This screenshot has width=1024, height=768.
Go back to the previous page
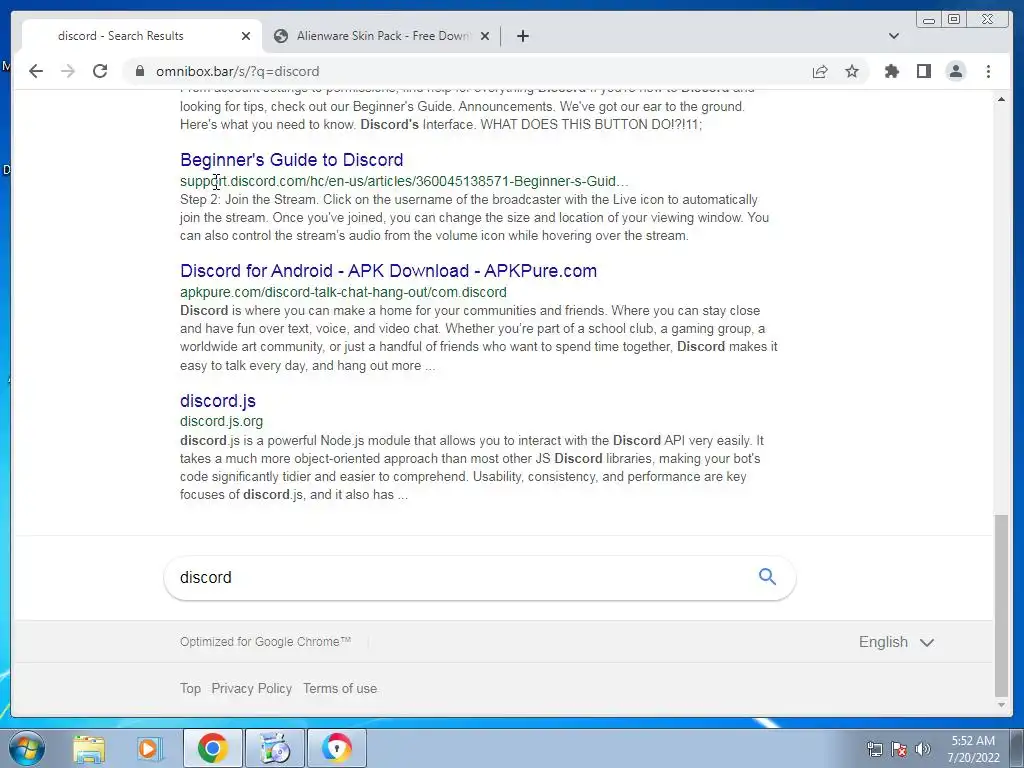pos(36,71)
